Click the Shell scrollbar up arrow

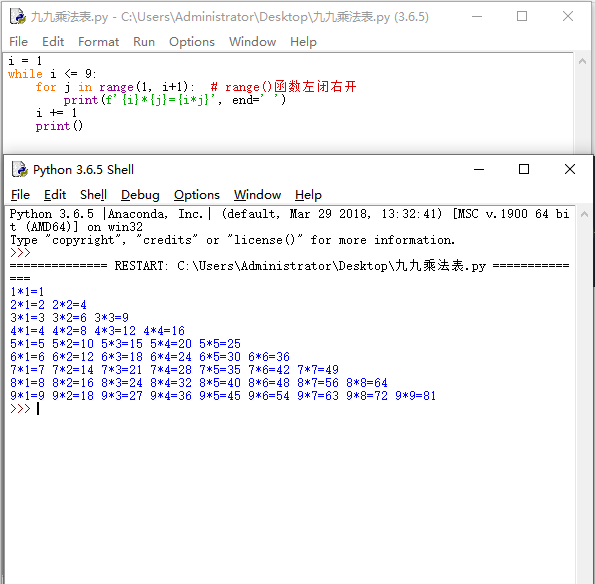[x=584, y=214]
